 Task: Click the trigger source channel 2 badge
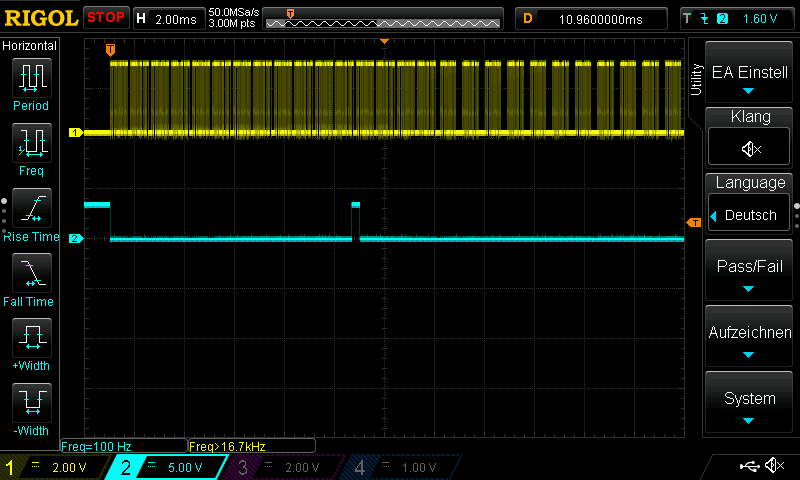[x=722, y=19]
